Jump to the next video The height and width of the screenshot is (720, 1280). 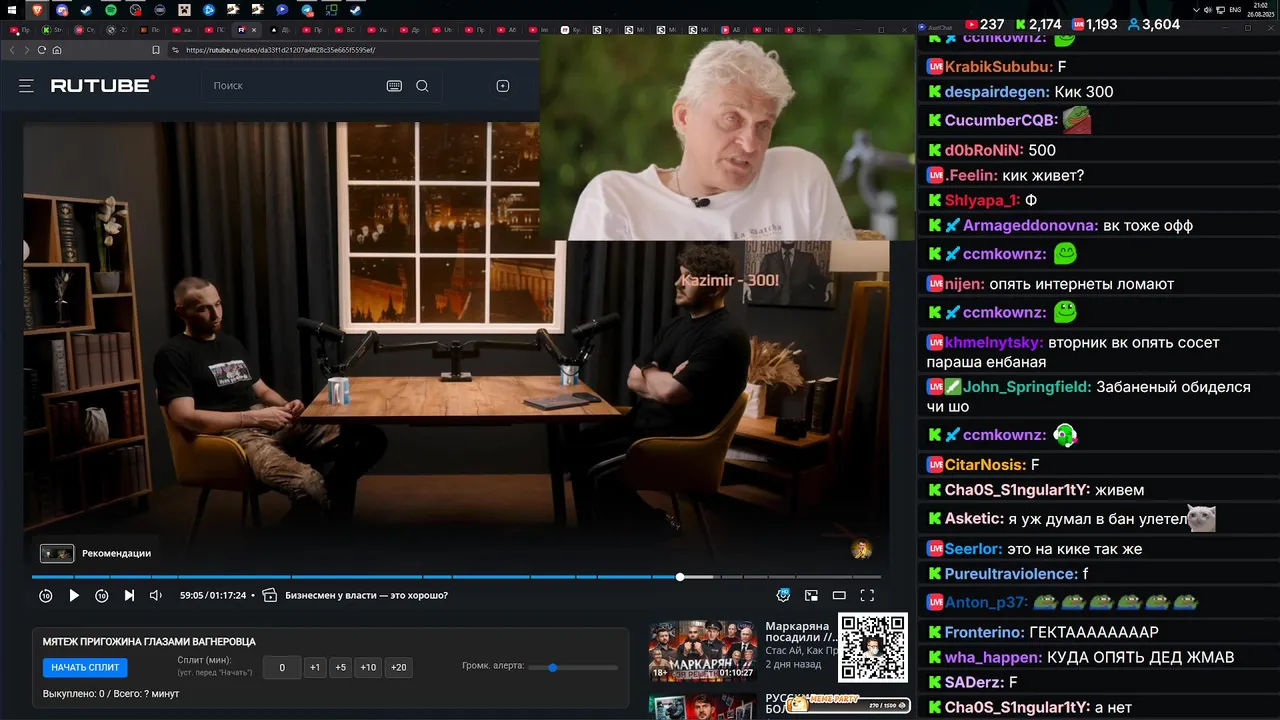click(129, 595)
